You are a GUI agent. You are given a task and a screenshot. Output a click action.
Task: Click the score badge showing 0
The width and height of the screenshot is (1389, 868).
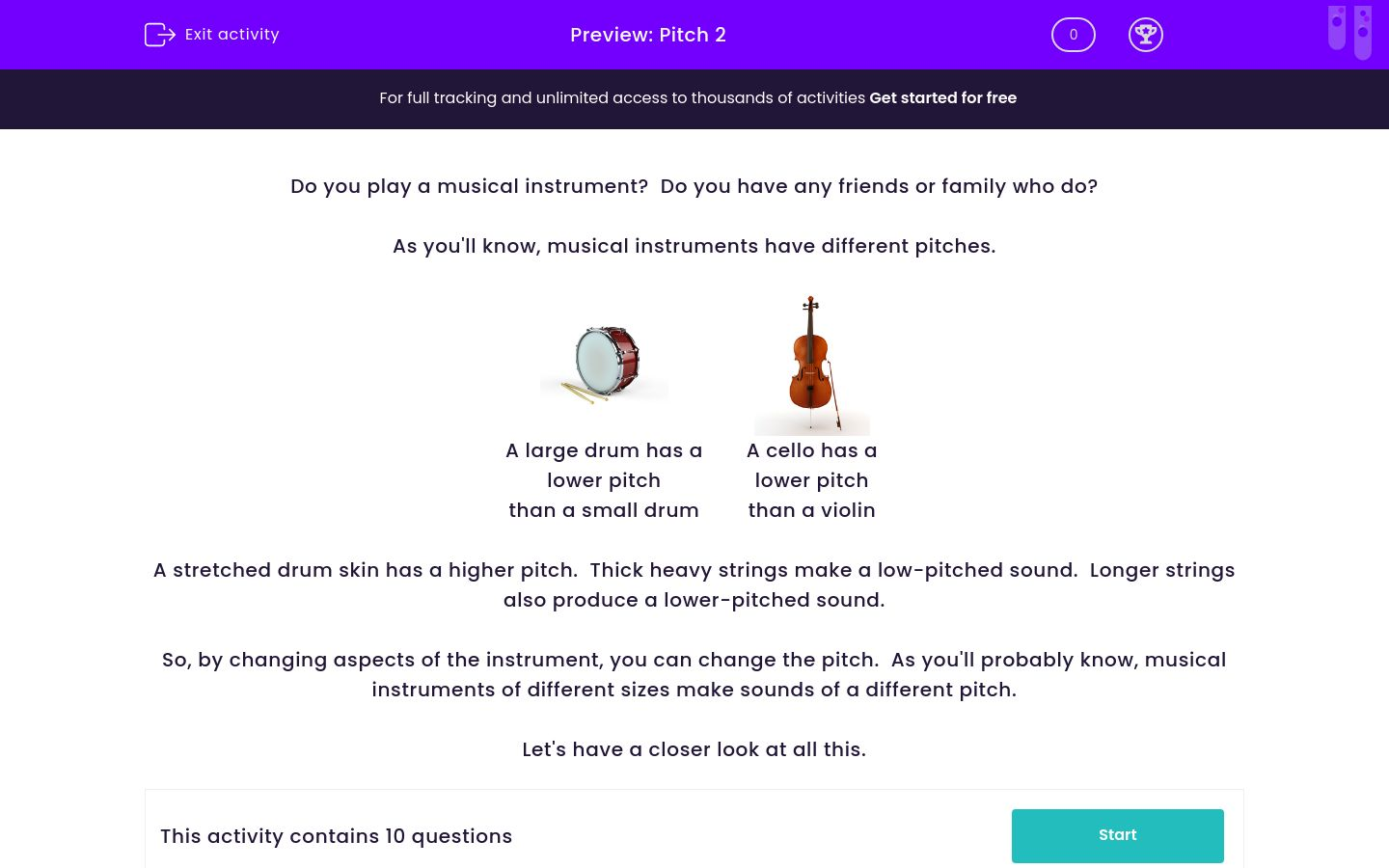(1074, 35)
